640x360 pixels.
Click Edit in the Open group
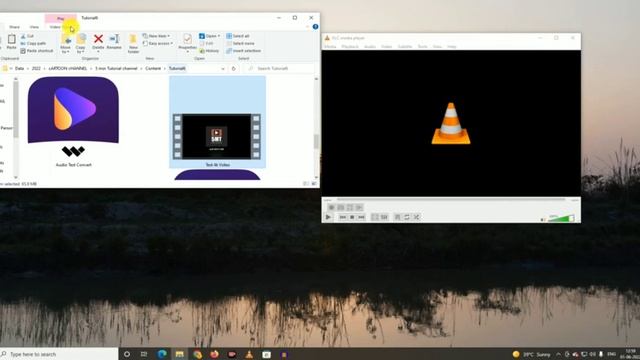click(x=207, y=43)
